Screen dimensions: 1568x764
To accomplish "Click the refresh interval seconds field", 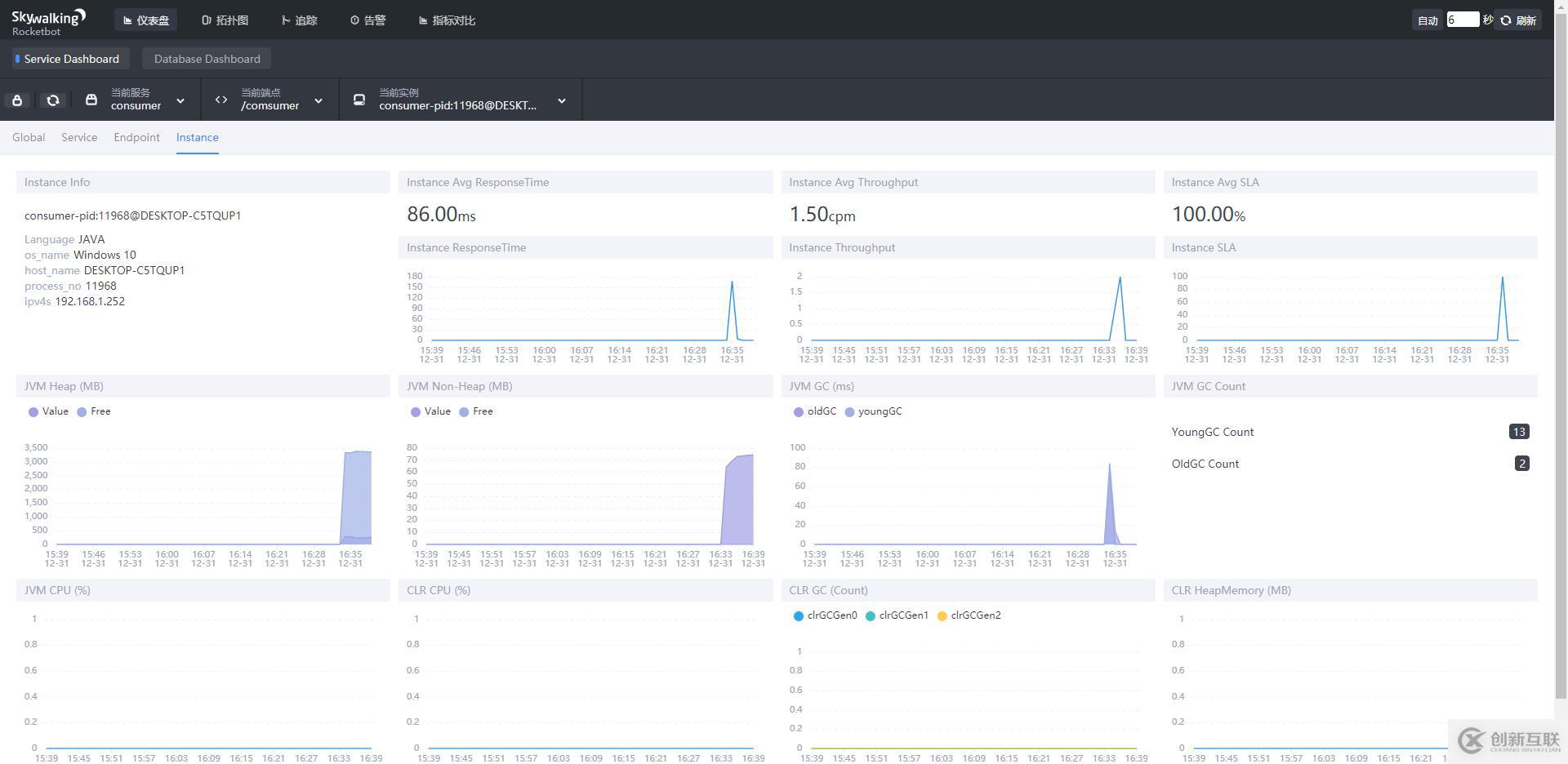I will click(x=1462, y=20).
